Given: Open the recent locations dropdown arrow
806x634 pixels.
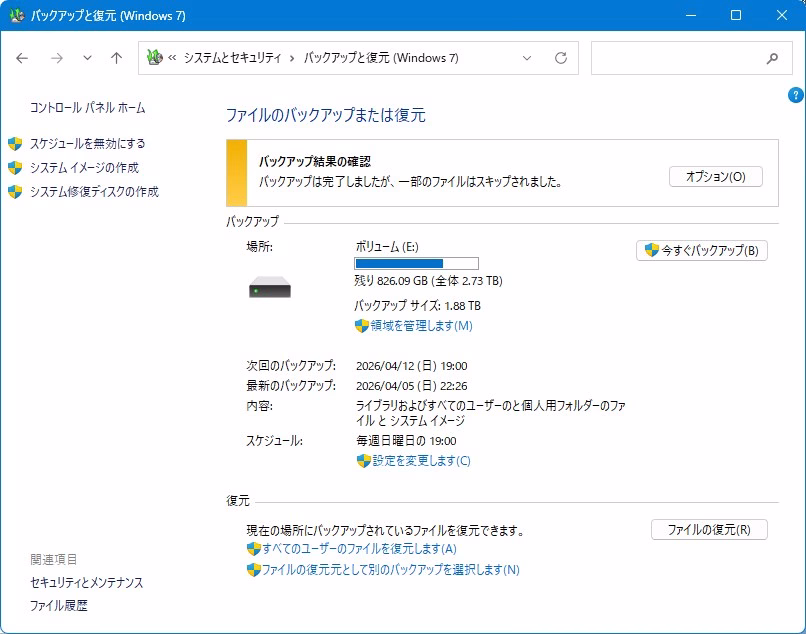Looking at the screenshot, I should click(87, 58).
